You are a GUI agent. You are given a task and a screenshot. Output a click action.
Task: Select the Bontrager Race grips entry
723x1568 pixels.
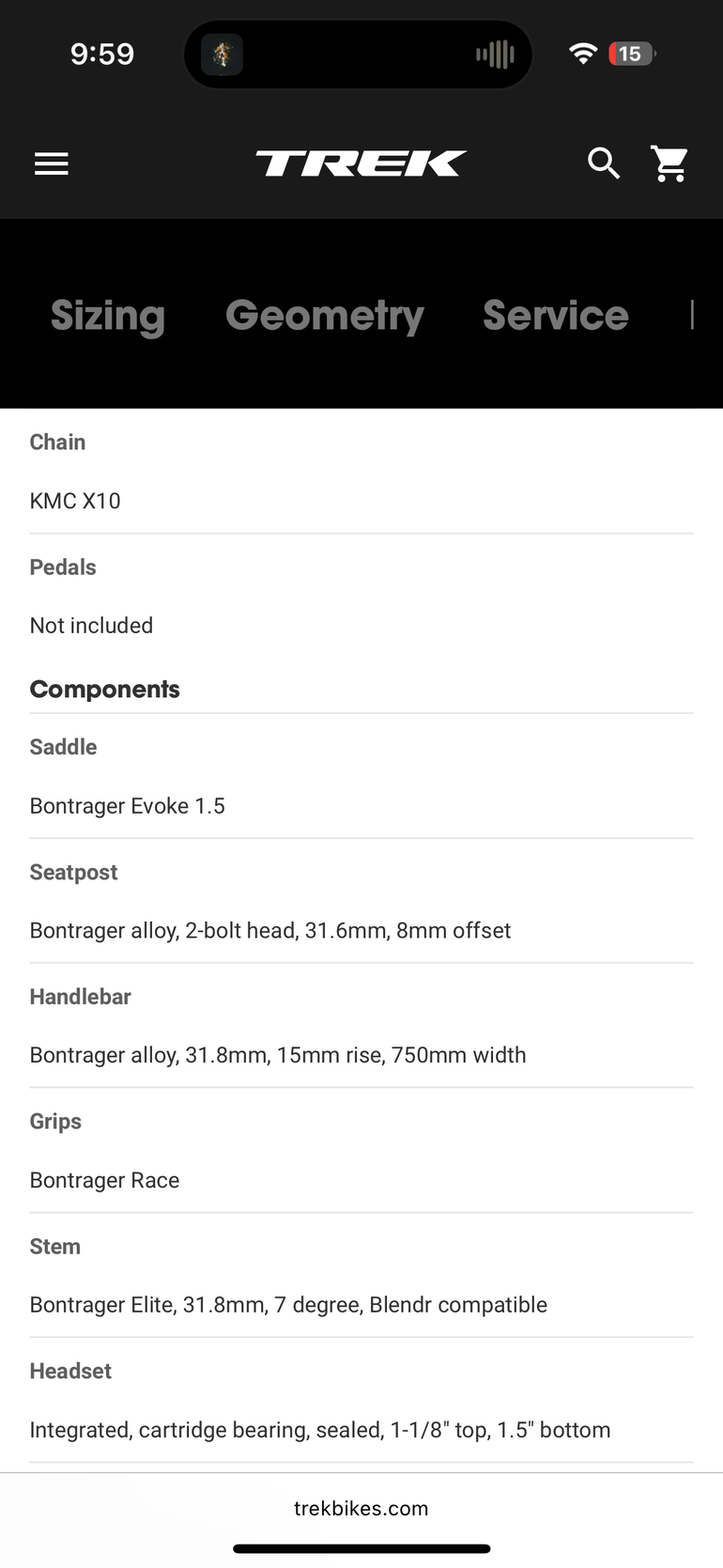(x=105, y=1180)
